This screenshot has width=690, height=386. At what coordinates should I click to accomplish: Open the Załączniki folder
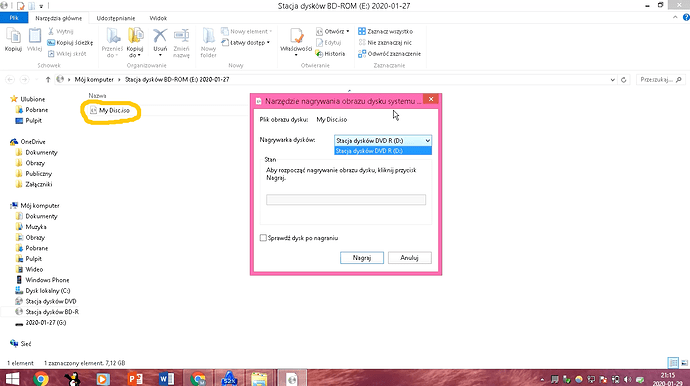click(34, 184)
